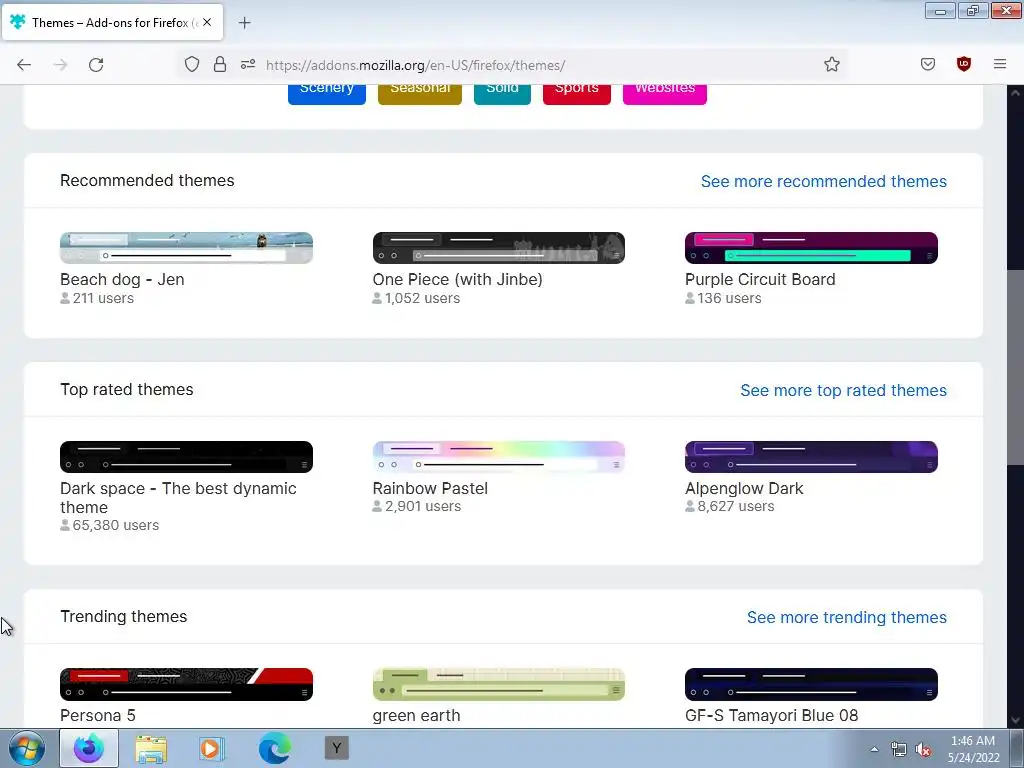Open the Persona 5 theme preview image
This screenshot has height=768, width=1024.
[x=186, y=684]
